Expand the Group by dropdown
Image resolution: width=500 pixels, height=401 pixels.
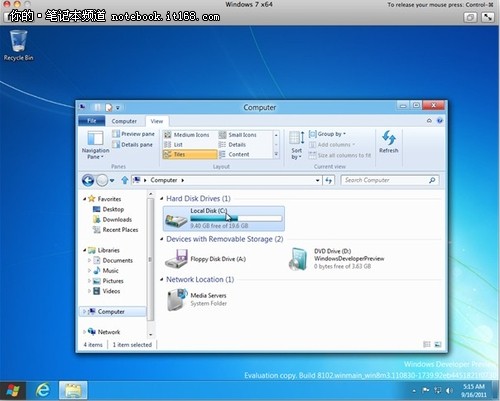[x=327, y=134]
